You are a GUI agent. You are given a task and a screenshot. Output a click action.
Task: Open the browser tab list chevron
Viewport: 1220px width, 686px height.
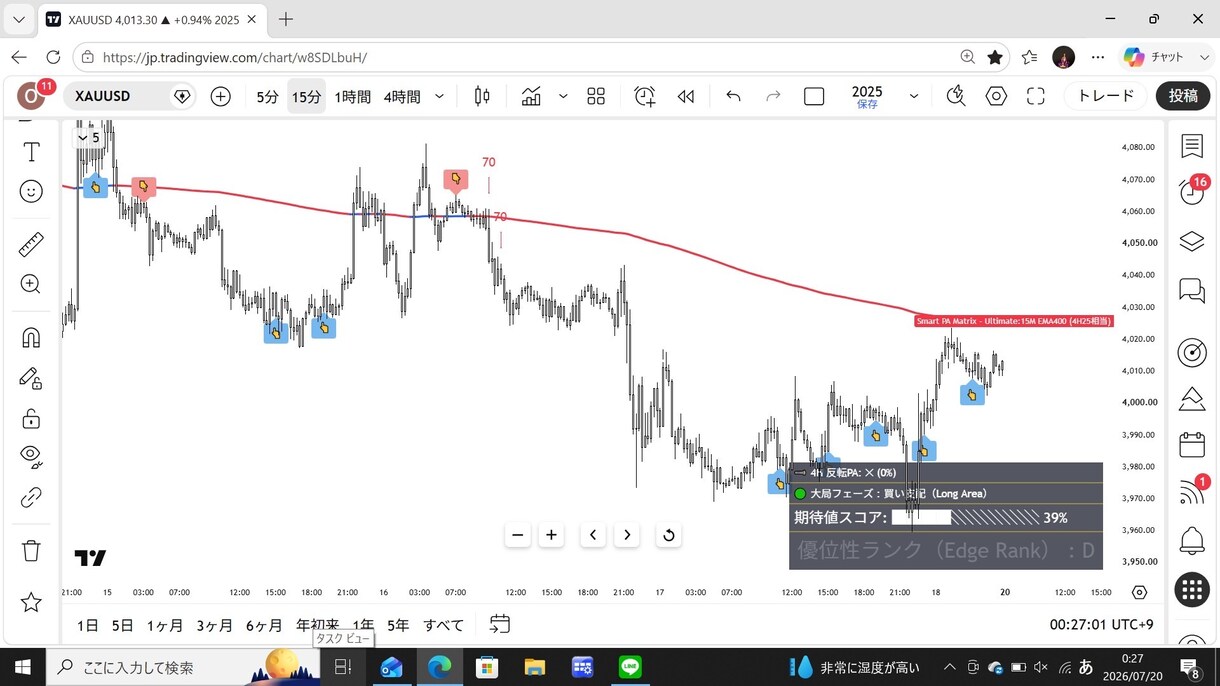tap(18, 19)
